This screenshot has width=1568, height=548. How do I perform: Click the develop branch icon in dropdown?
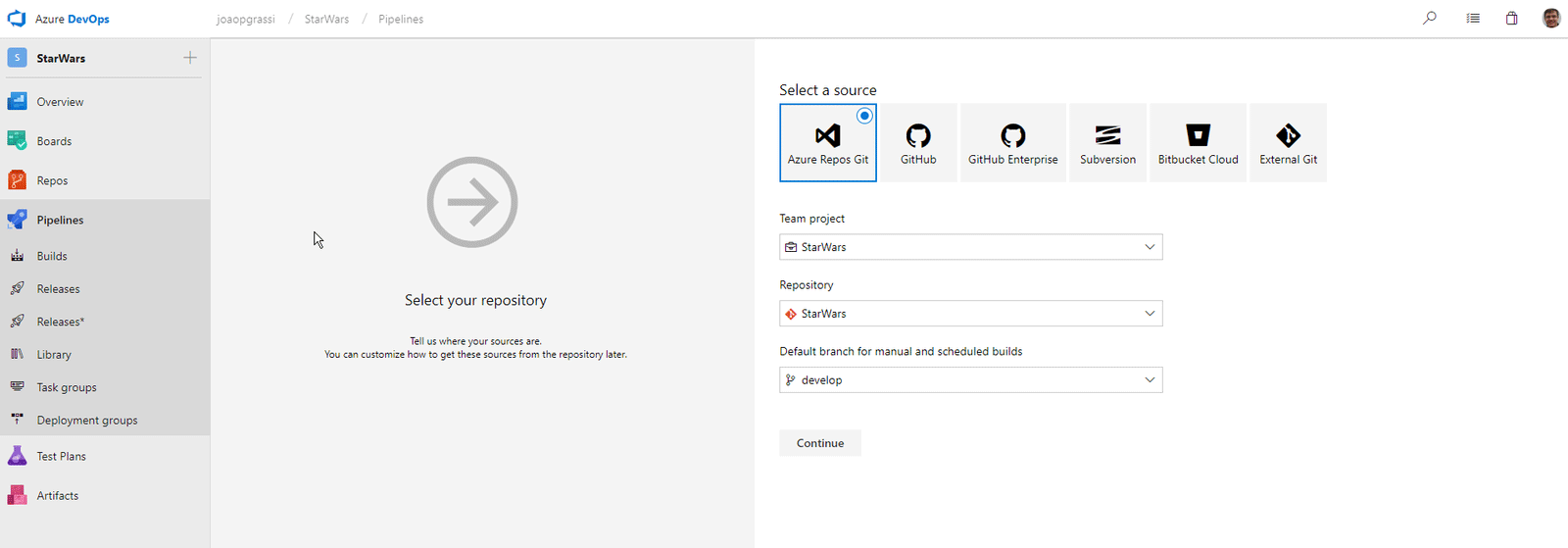click(791, 380)
